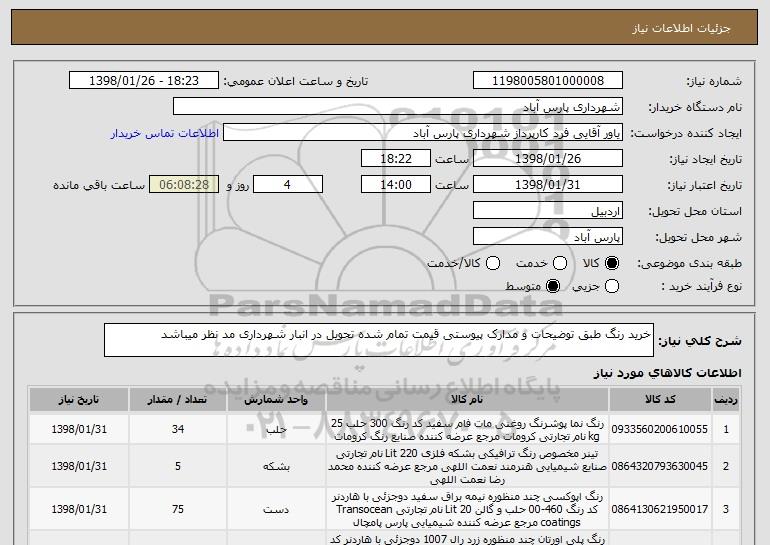This screenshot has height=545, width=770.
Task: Click quantity cell 34 in row 1
Action: coord(178,429)
